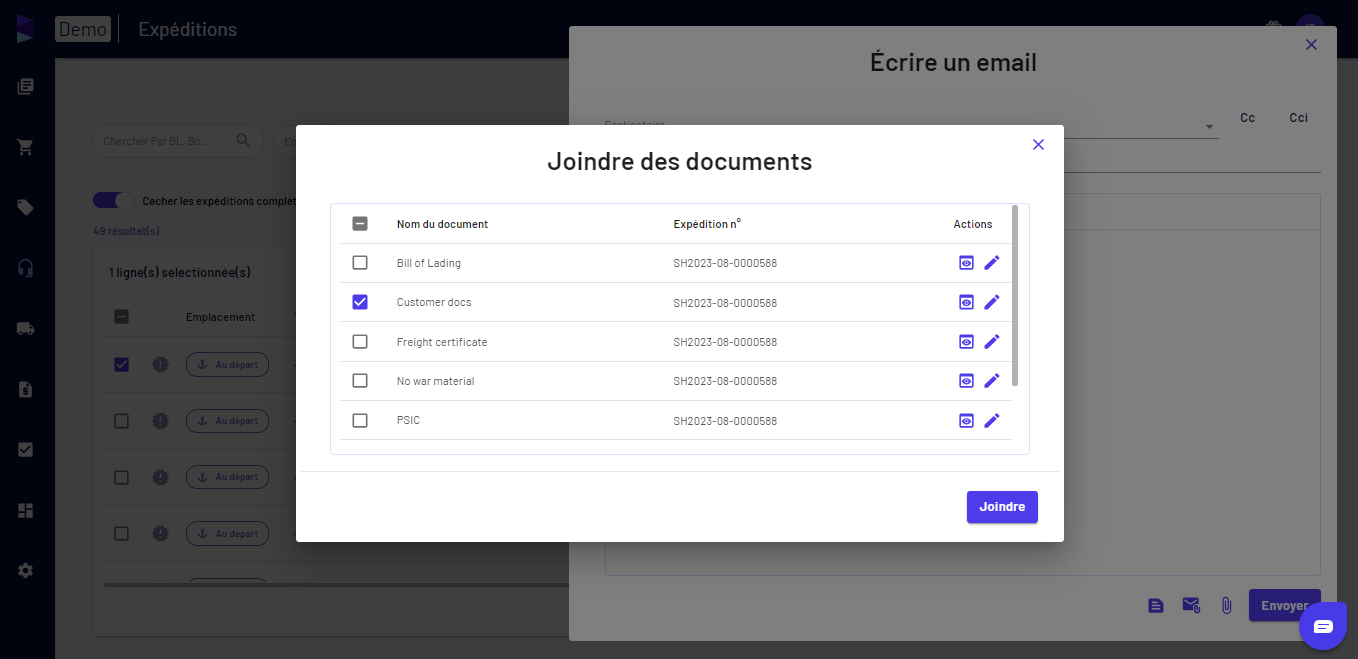
Task: Click the Envoyer button
Action: [1285, 605]
